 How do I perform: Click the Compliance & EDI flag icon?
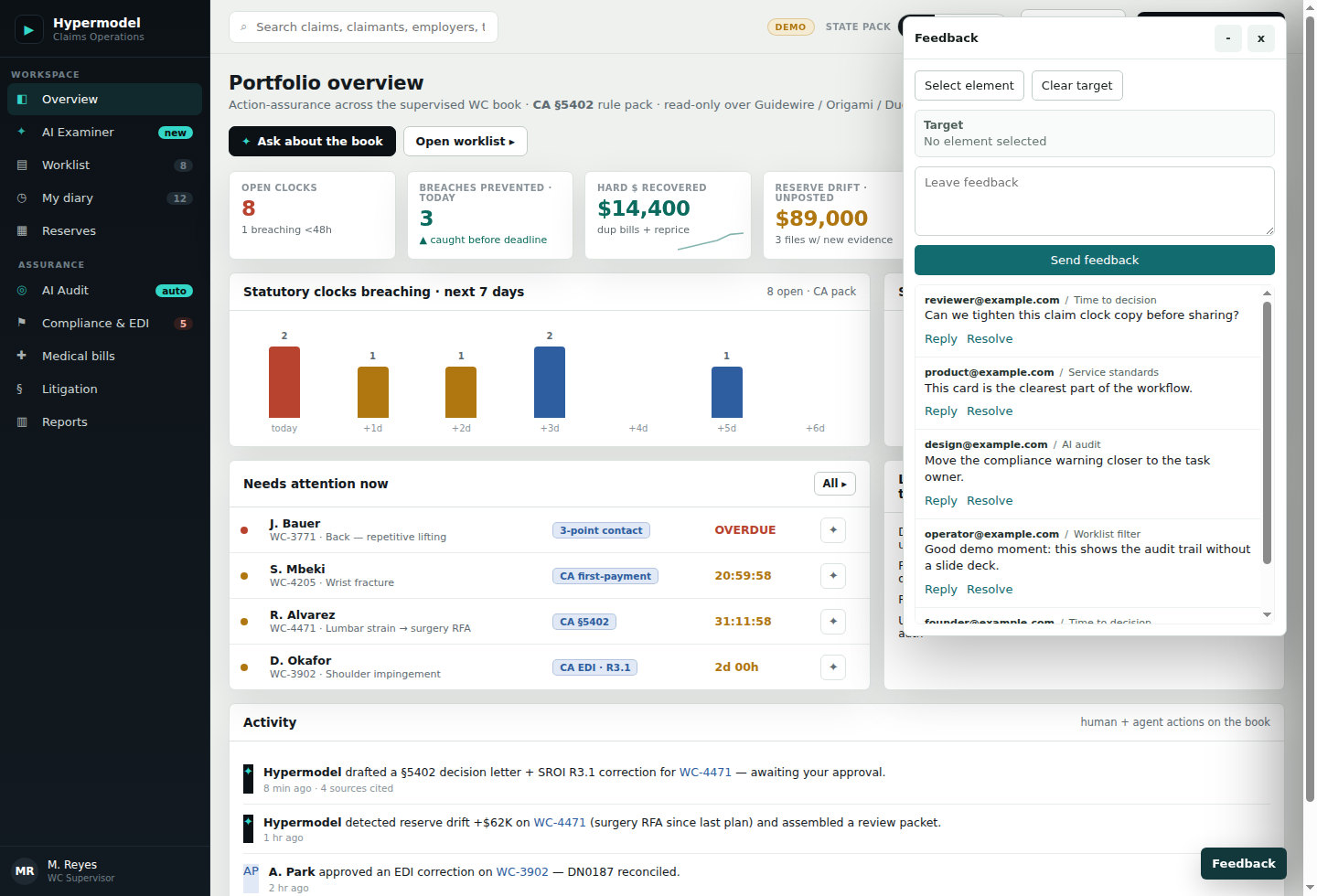coord(22,324)
